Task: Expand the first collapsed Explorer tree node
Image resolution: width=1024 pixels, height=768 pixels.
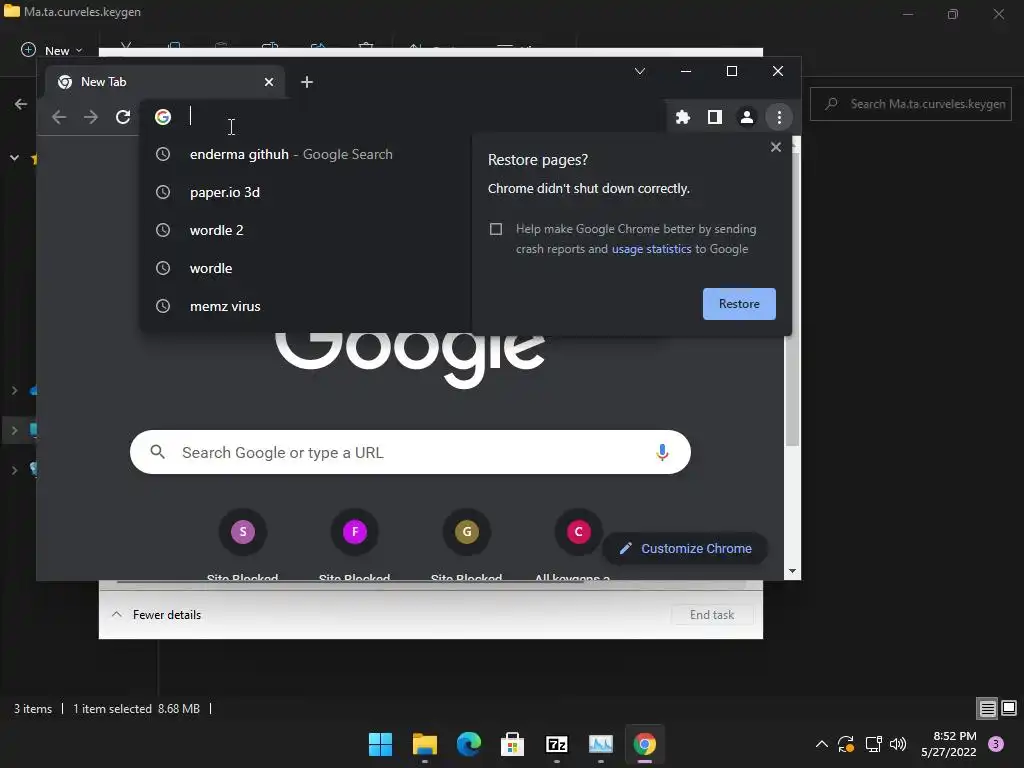Action: [14, 391]
